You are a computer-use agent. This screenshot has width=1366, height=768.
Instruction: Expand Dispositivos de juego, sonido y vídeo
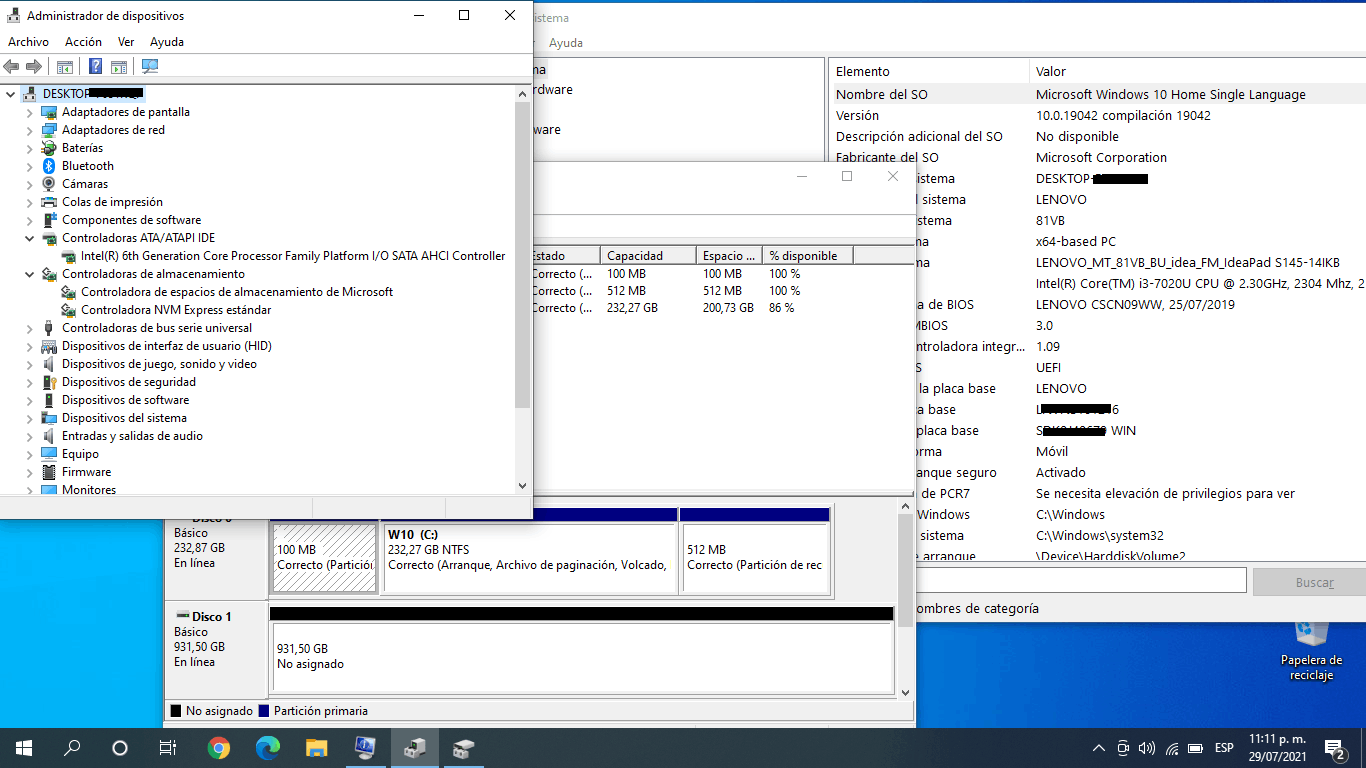point(29,364)
